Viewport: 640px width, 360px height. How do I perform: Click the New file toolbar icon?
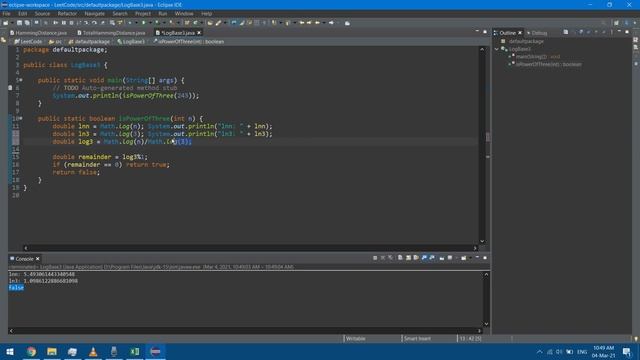point(6,23)
